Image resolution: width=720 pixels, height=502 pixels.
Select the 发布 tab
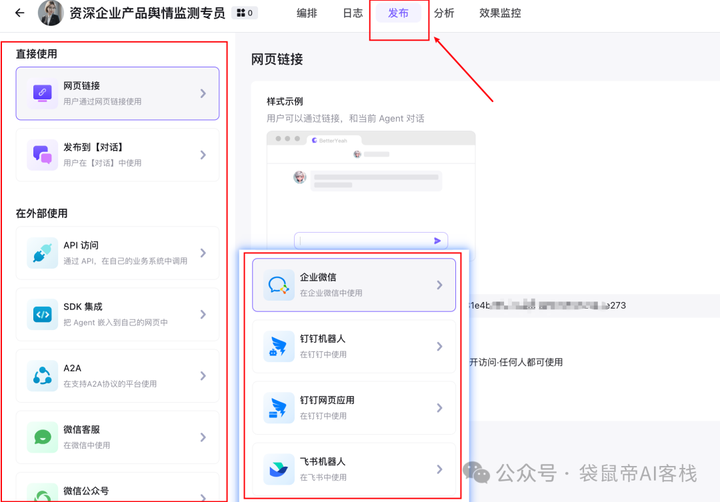tap(398, 13)
